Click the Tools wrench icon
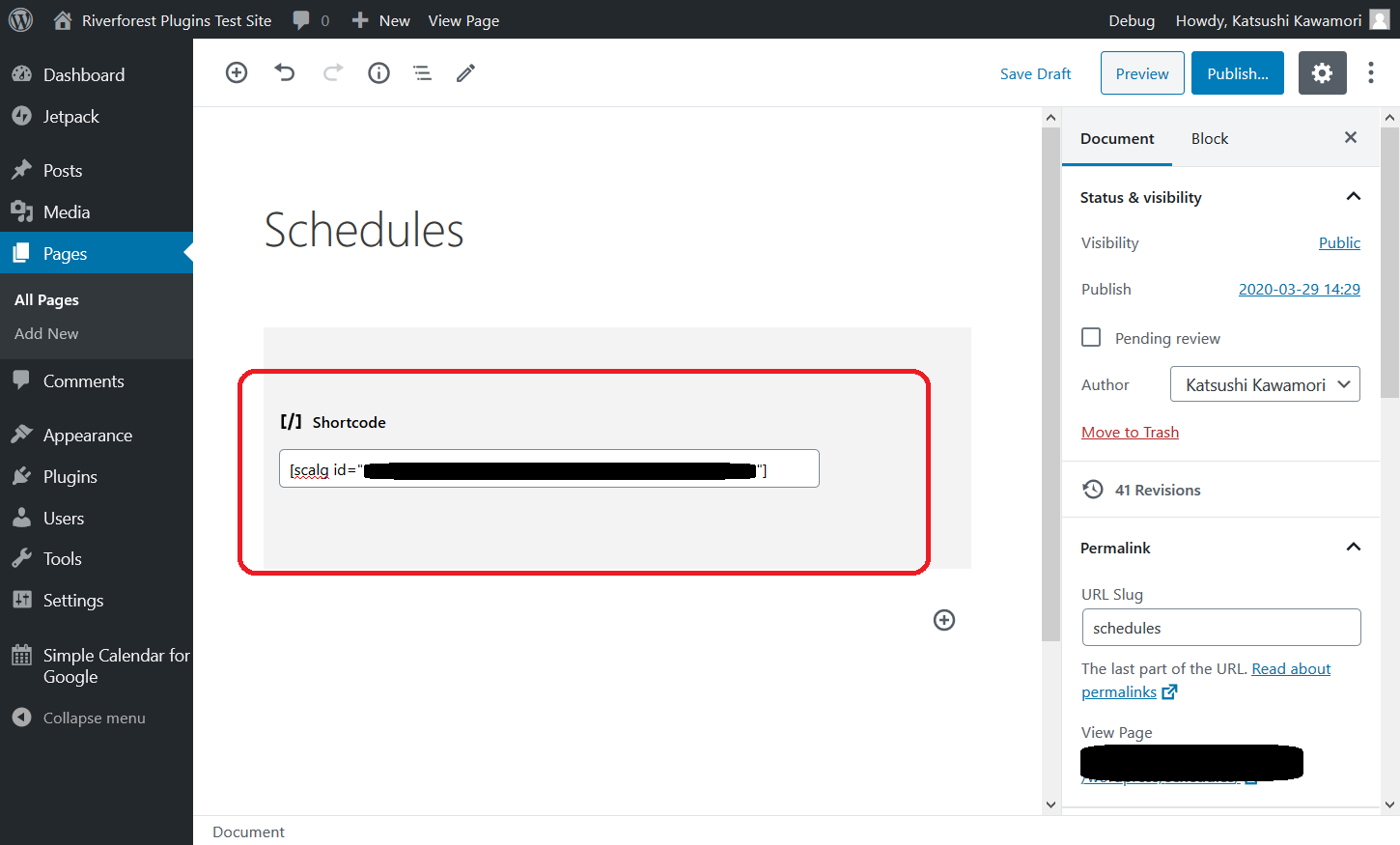Image resolution: width=1400 pixels, height=845 pixels. [x=21, y=558]
